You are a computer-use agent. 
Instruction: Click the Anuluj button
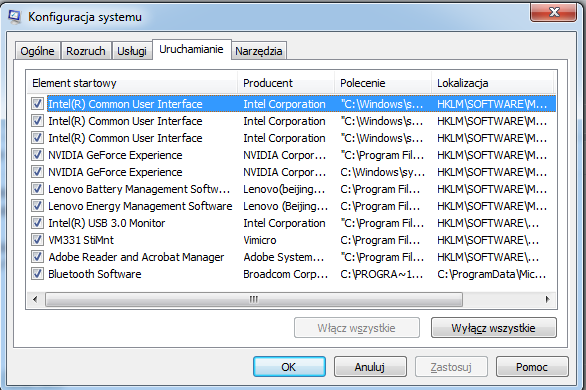tap(370, 367)
